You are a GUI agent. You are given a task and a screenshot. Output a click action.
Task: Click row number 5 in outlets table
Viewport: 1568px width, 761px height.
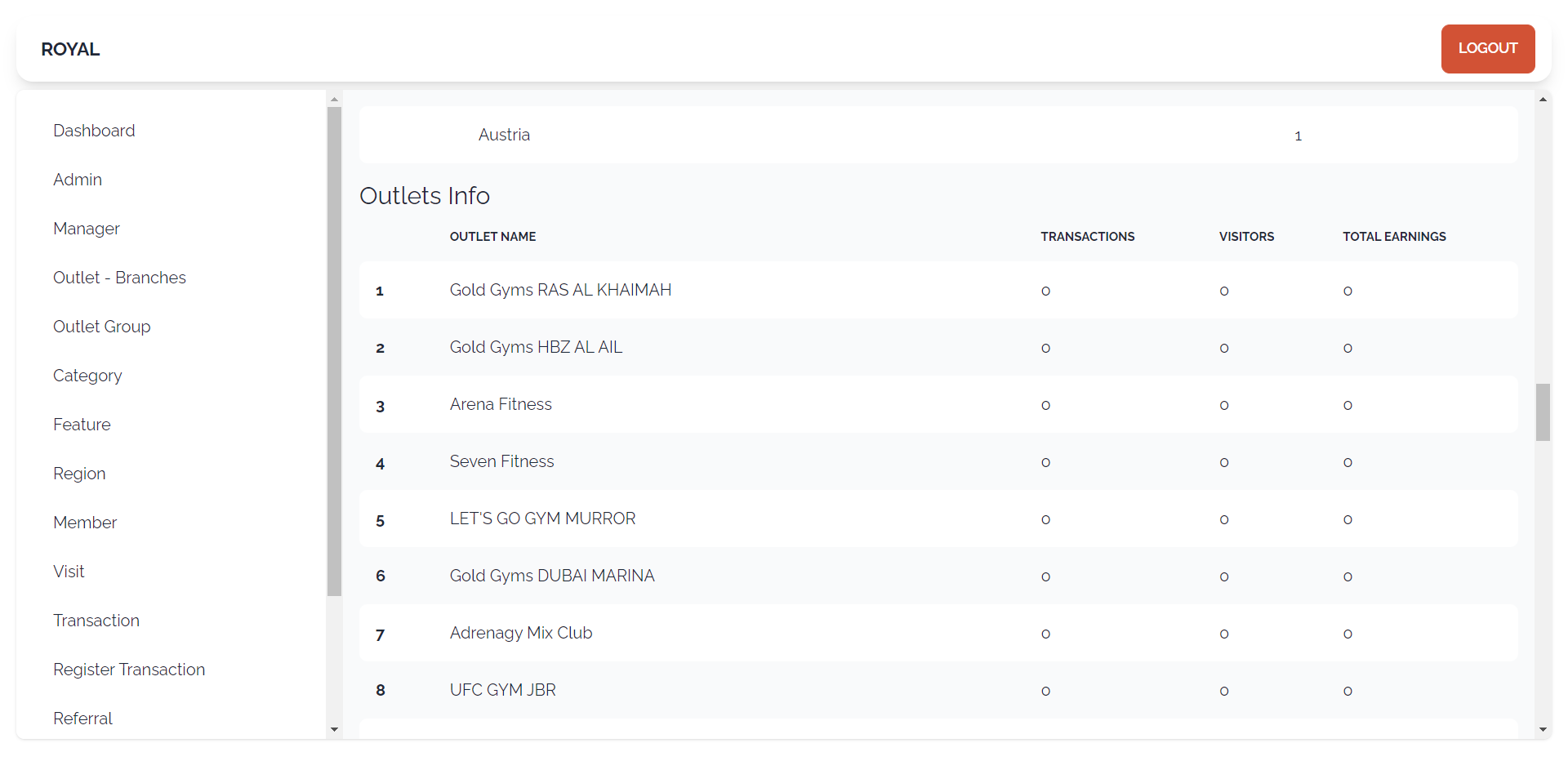(x=380, y=521)
